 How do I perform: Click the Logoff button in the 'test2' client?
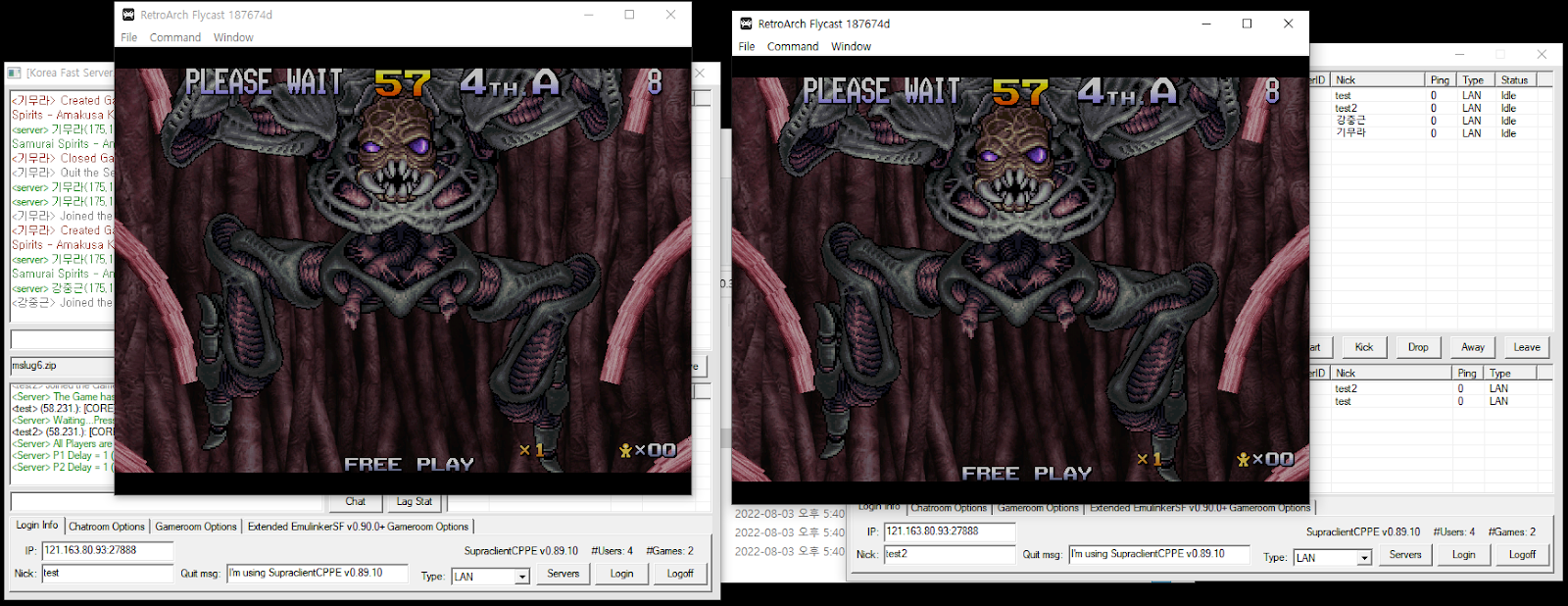1523,555
